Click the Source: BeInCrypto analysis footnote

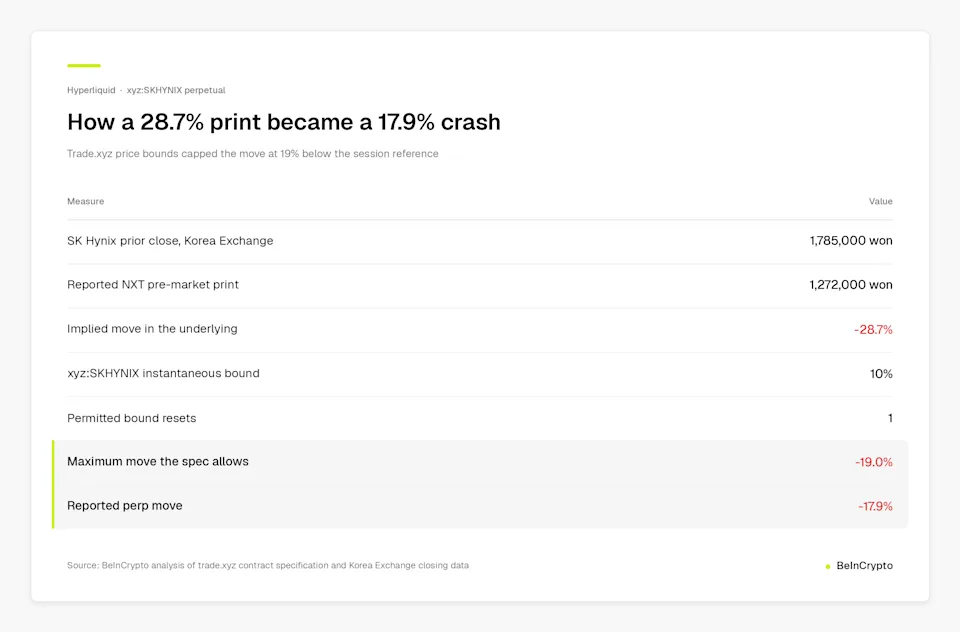(x=268, y=565)
